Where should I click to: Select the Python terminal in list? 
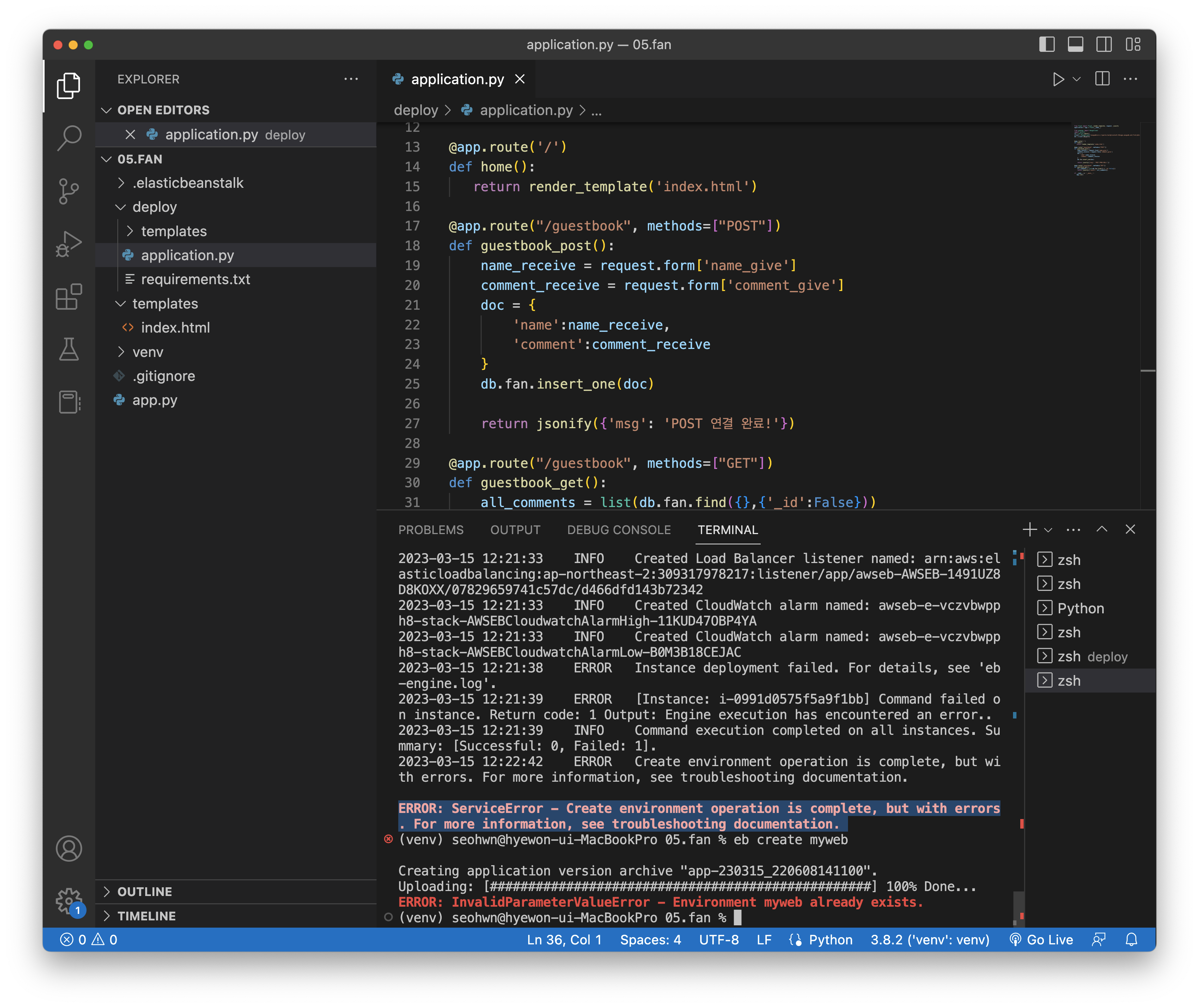click(x=1090, y=609)
